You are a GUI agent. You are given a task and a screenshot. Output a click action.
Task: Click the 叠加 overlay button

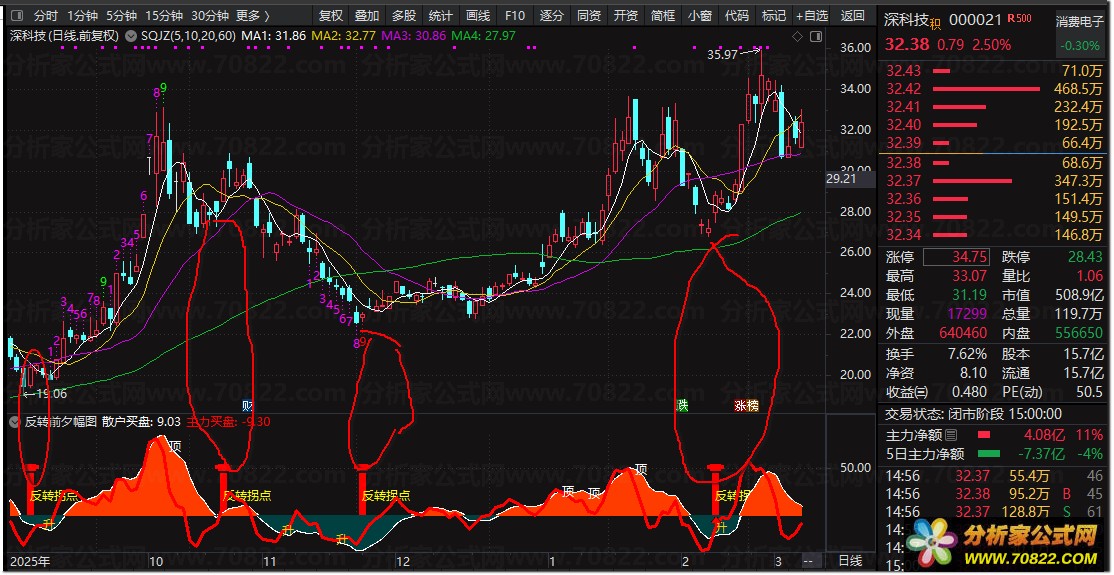tap(367, 16)
